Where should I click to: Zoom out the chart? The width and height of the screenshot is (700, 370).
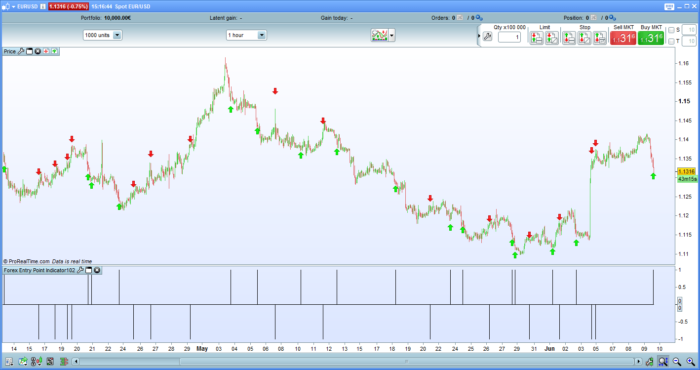(x=677, y=362)
